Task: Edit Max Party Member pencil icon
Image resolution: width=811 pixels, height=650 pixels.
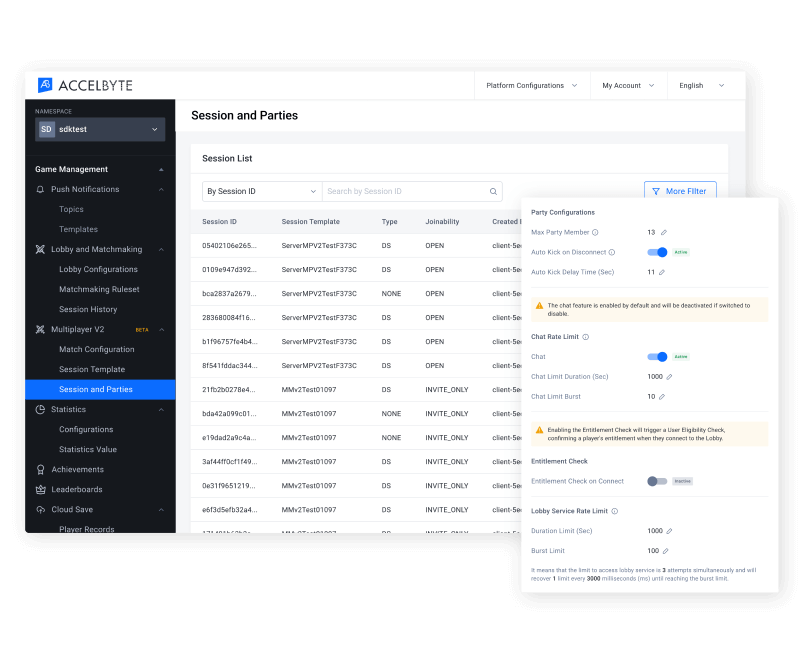Action: [x=664, y=233]
